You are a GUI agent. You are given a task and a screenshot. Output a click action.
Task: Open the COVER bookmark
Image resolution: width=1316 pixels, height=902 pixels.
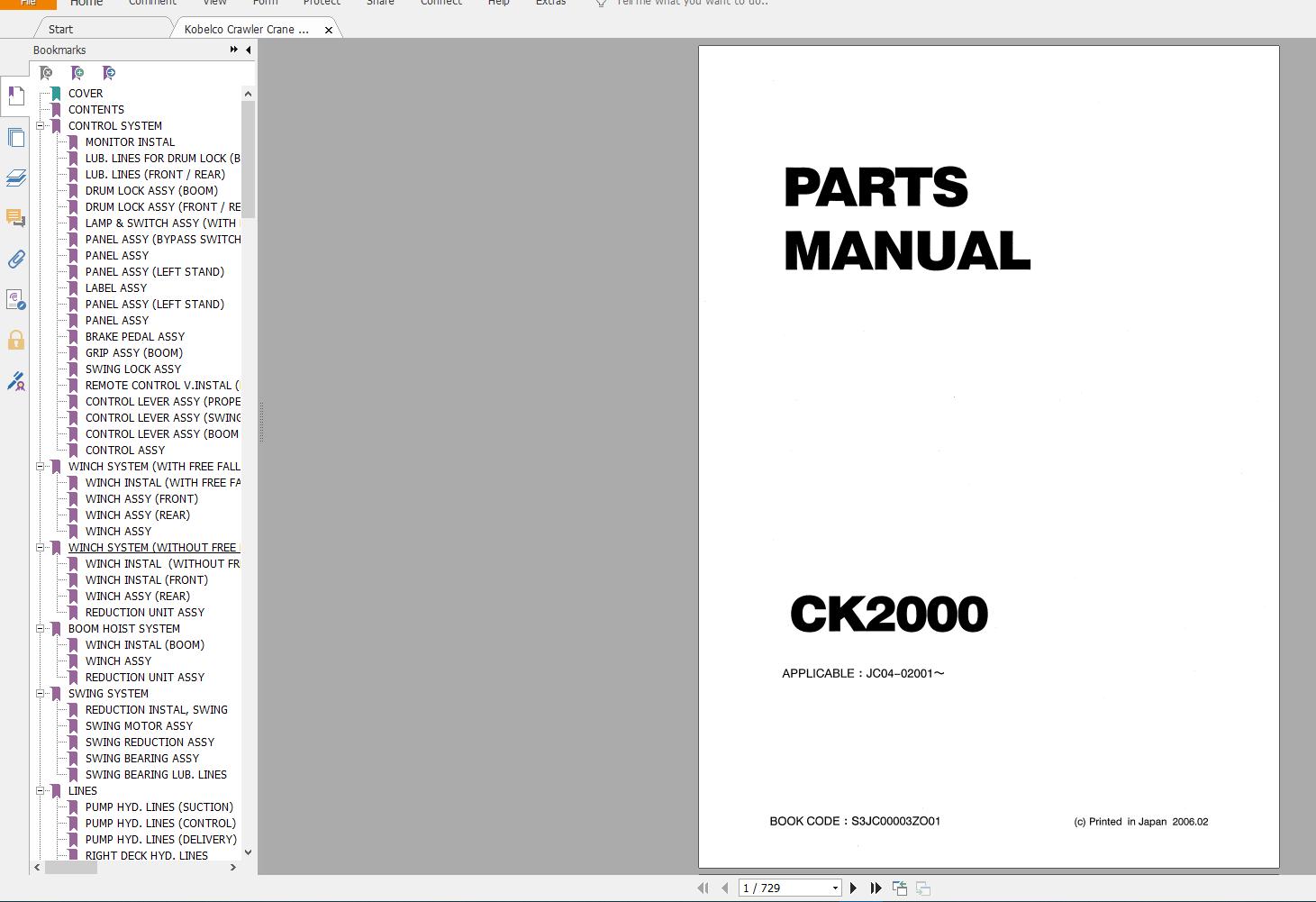pyautogui.click(x=86, y=94)
